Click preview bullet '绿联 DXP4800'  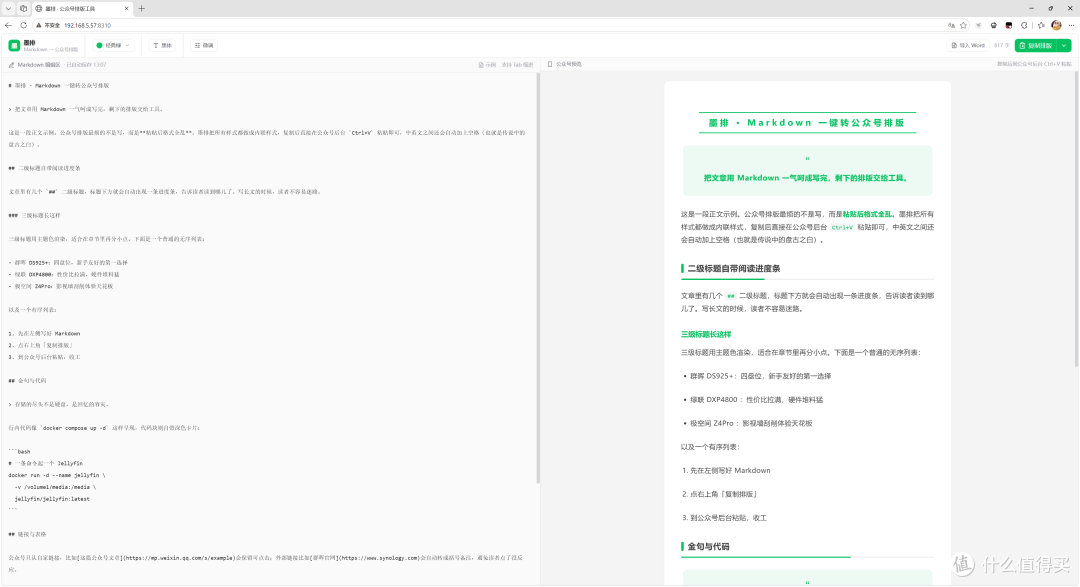tap(756, 400)
